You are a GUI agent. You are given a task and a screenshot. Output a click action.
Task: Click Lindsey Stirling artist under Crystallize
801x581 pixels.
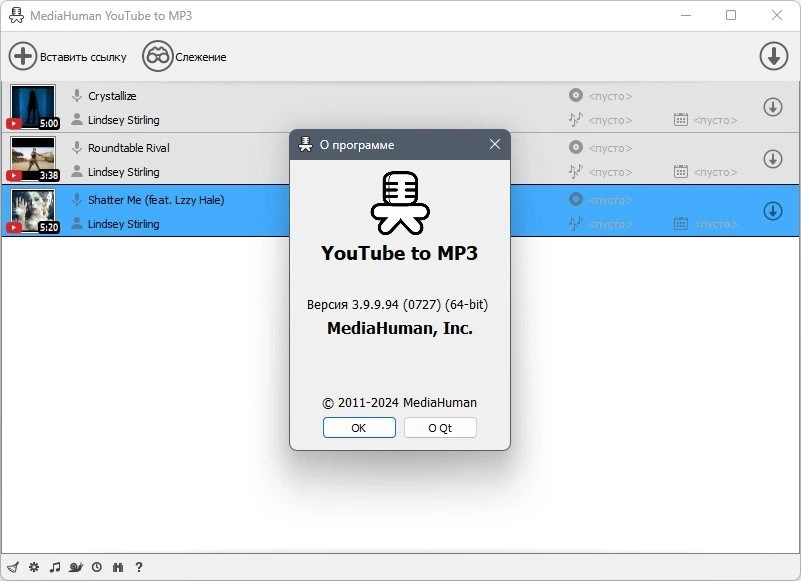(x=124, y=120)
